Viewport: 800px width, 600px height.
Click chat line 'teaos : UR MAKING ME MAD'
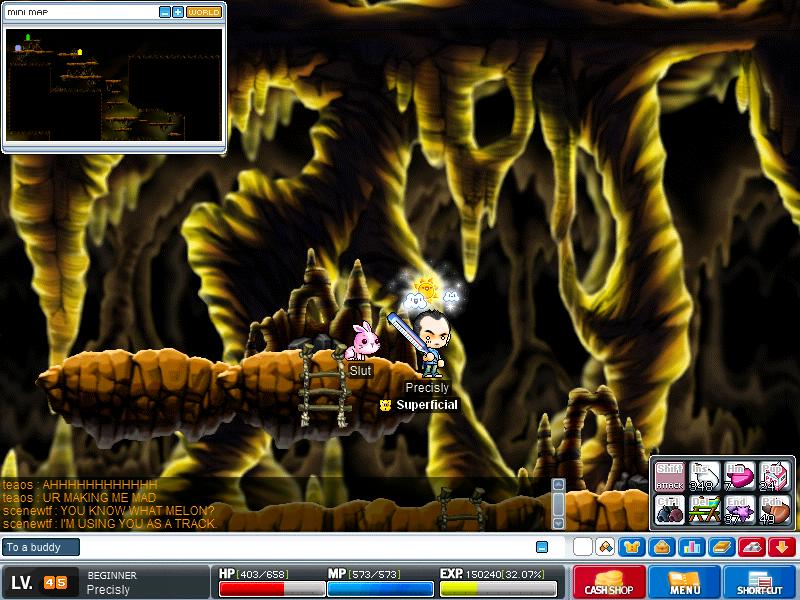pos(79,497)
